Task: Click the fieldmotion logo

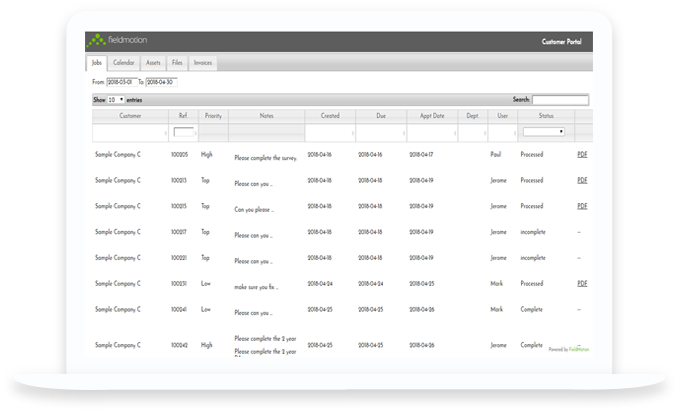Action: [x=117, y=40]
